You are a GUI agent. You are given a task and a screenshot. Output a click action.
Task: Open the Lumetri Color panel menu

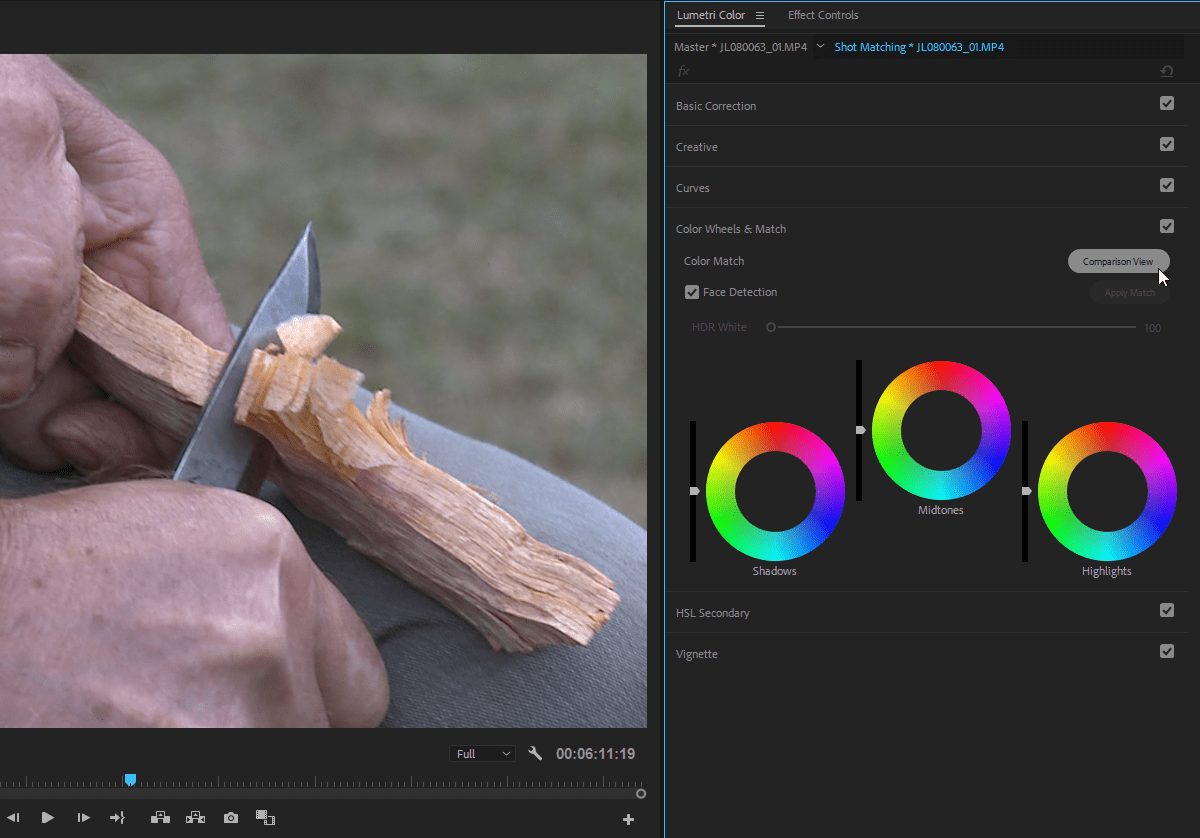click(x=760, y=15)
